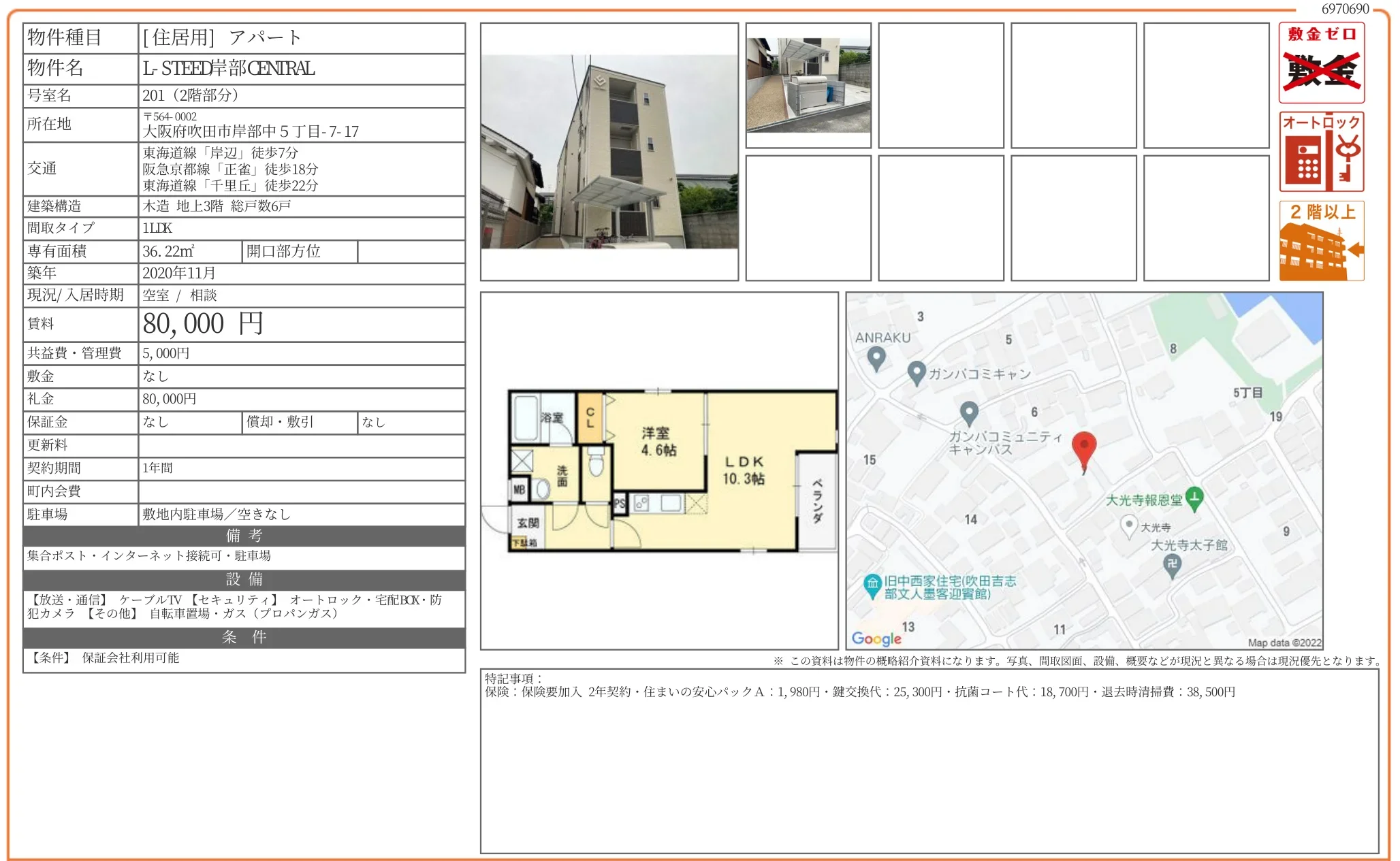1400x861 pixels.
Task: Click the 備考 section header
Action: click(244, 536)
